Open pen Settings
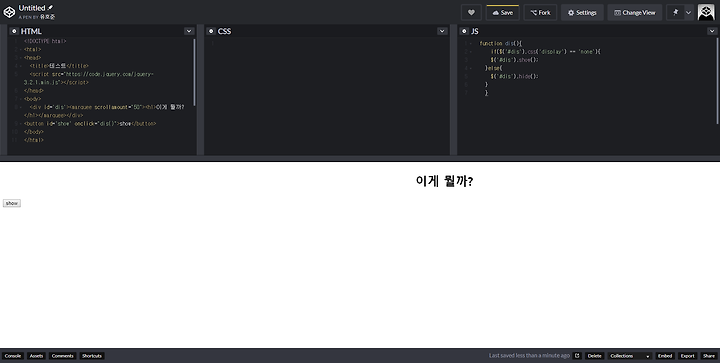The width and height of the screenshot is (720, 363). (x=582, y=12)
